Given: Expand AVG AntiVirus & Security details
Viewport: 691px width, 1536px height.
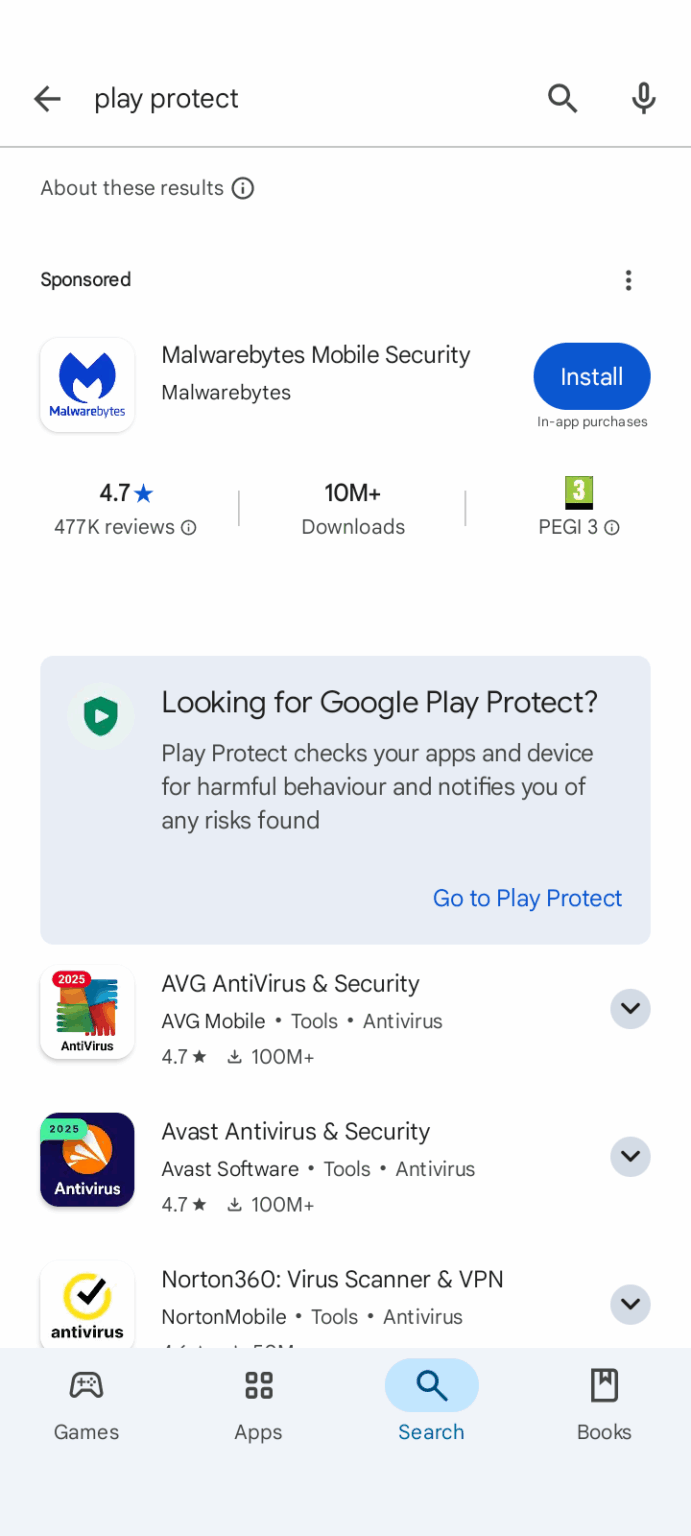Looking at the screenshot, I should click(630, 1009).
